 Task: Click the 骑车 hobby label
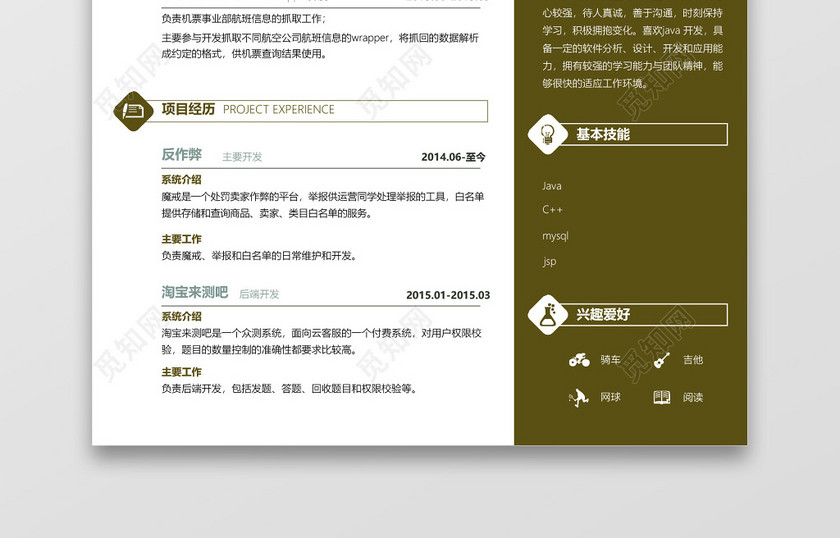tap(610, 360)
